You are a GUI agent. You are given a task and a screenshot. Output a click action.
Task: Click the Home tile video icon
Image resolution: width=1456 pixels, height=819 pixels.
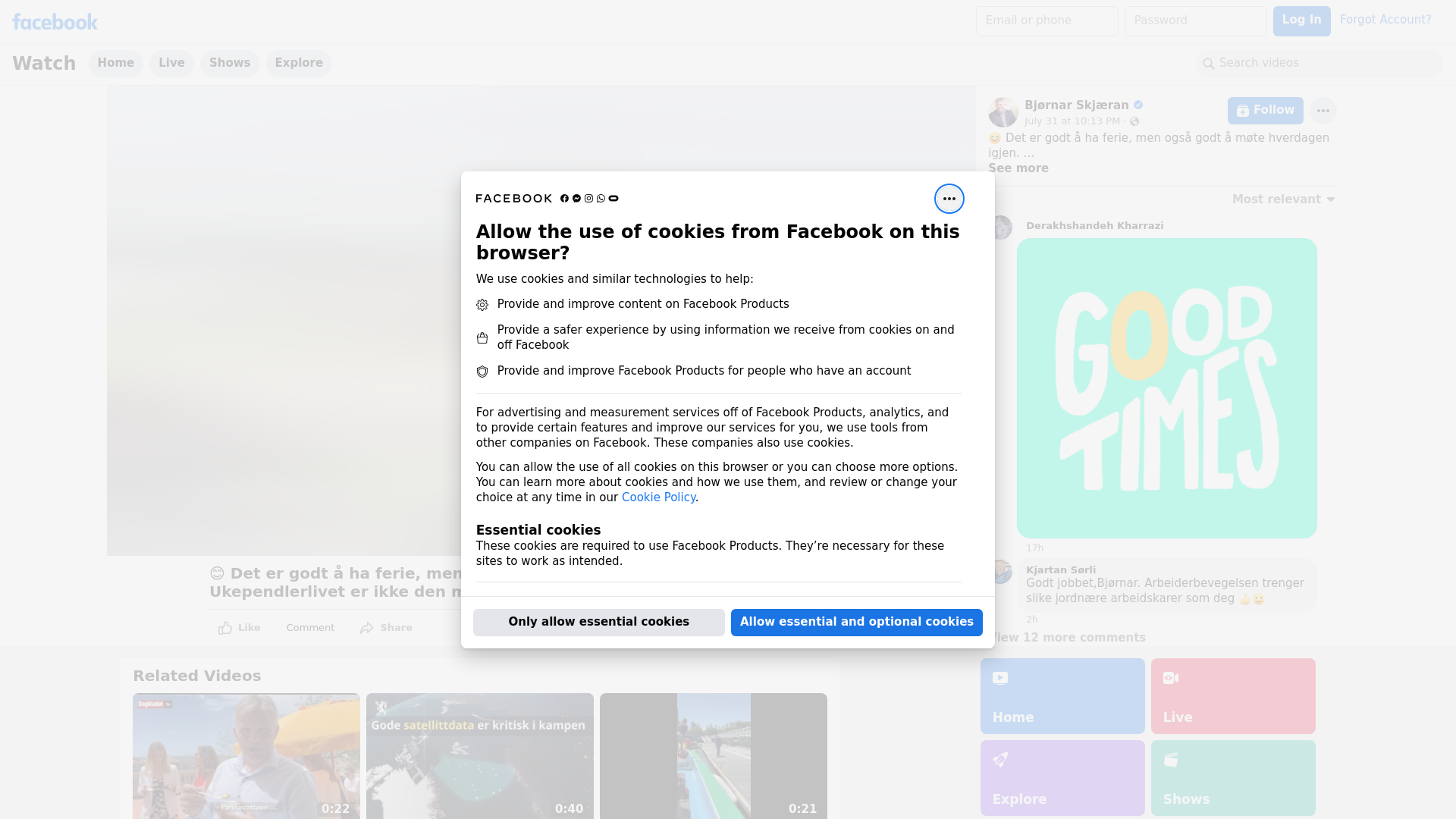point(1000,678)
